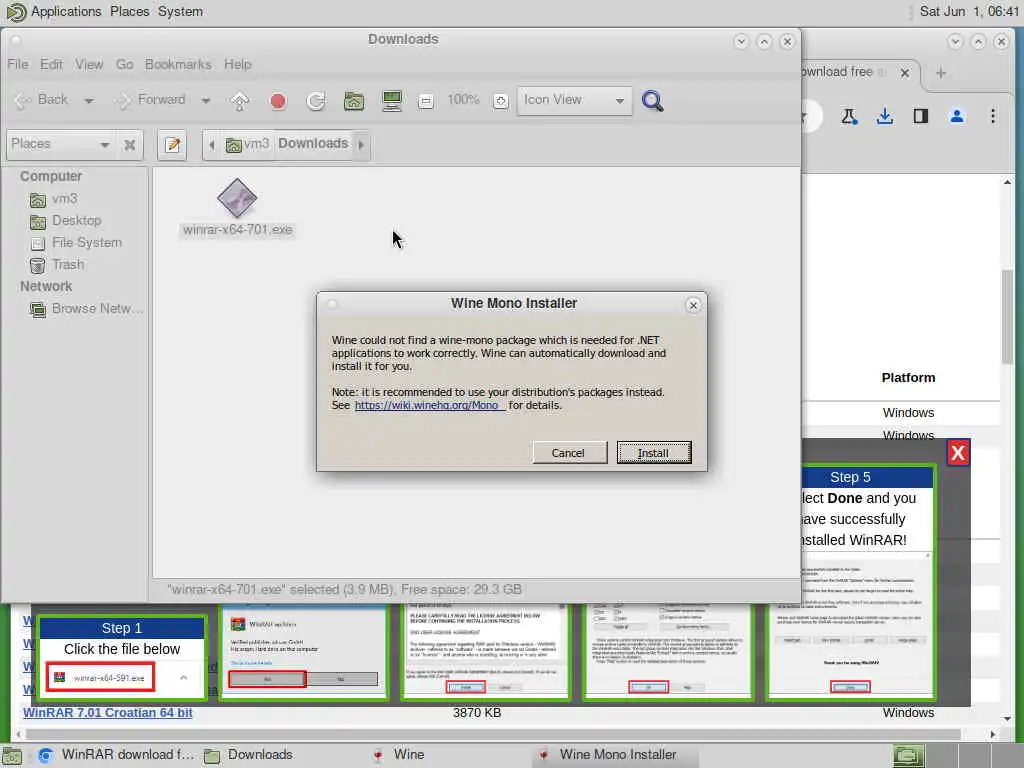The height and width of the screenshot is (768, 1024).
Task: Go to the Home folder icon
Action: click(x=354, y=101)
